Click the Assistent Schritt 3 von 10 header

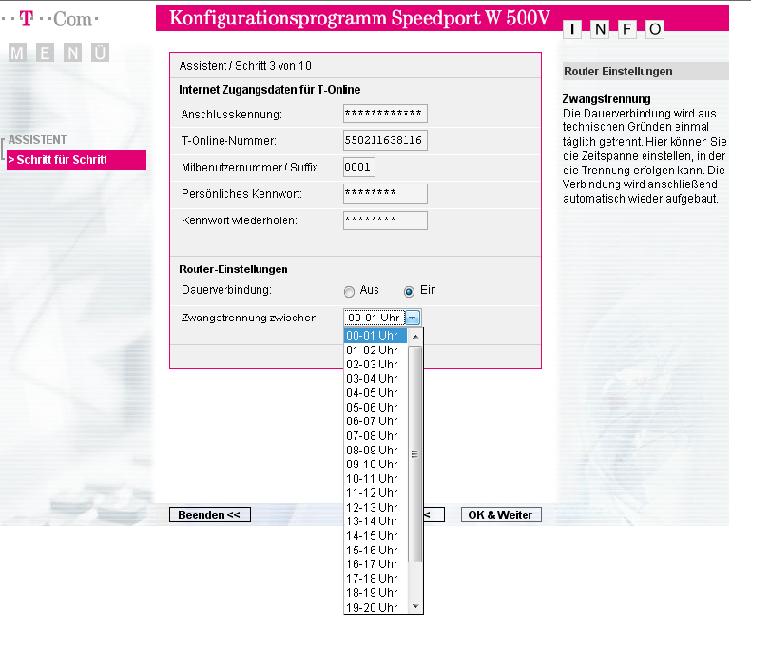(x=245, y=66)
